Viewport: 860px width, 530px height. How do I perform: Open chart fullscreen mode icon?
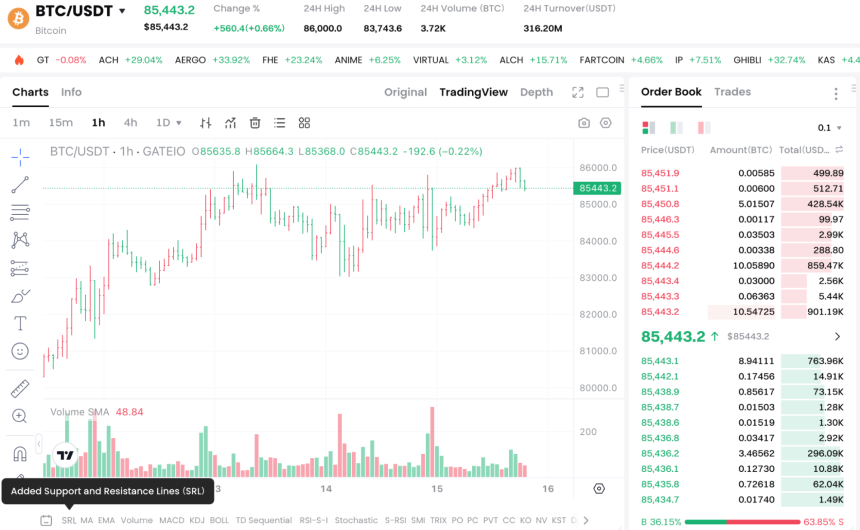click(x=578, y=92)
